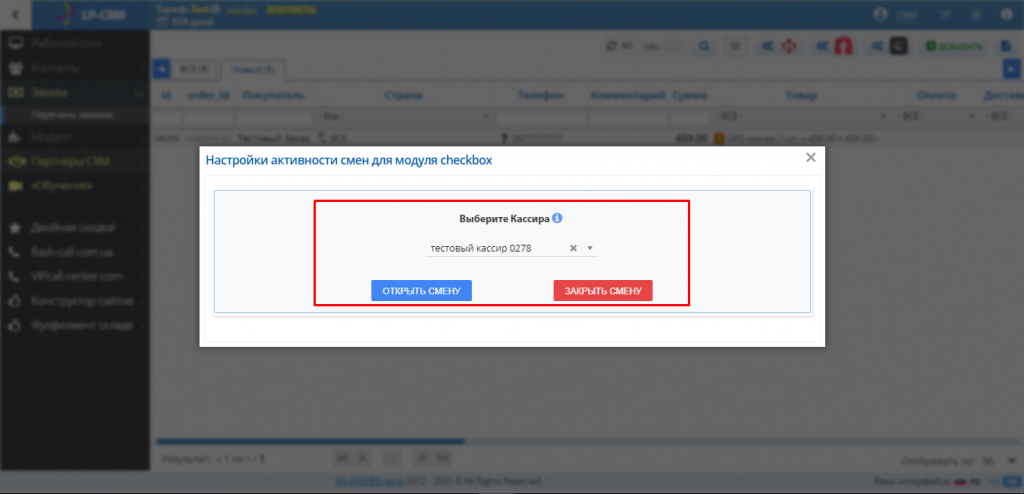Image resolution: width=1024 pixels, height=494 pixels.
Task: Click the blue ОТКРЫТЬ СМЕНУ button
Action: coord(421,291)
